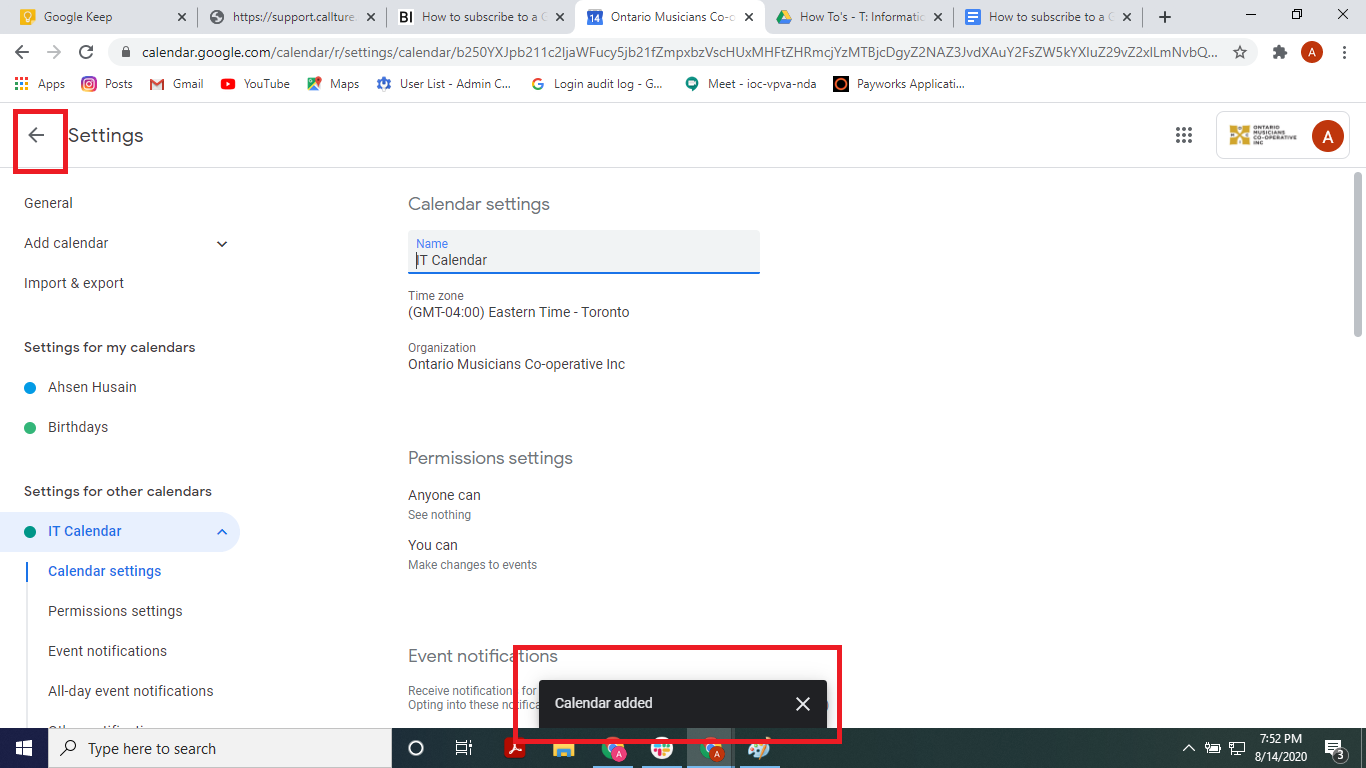Jump to Permissions settings in the sidebar

click(115, 611)
